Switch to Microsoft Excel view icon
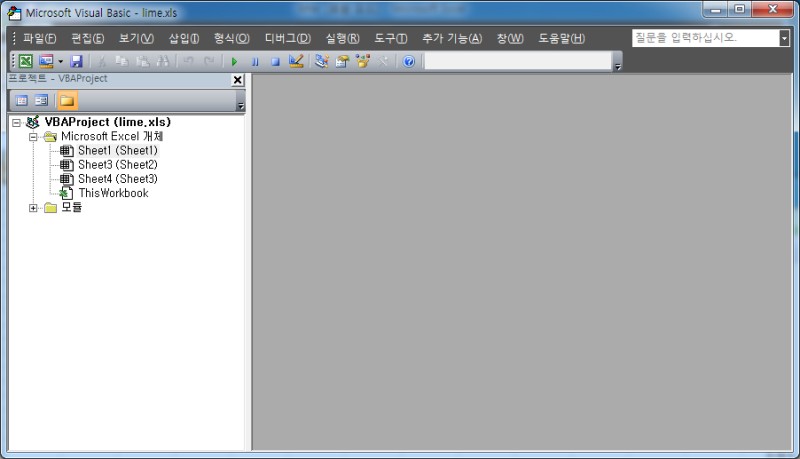This screenshot has height=459, width=800. point(26,61)
